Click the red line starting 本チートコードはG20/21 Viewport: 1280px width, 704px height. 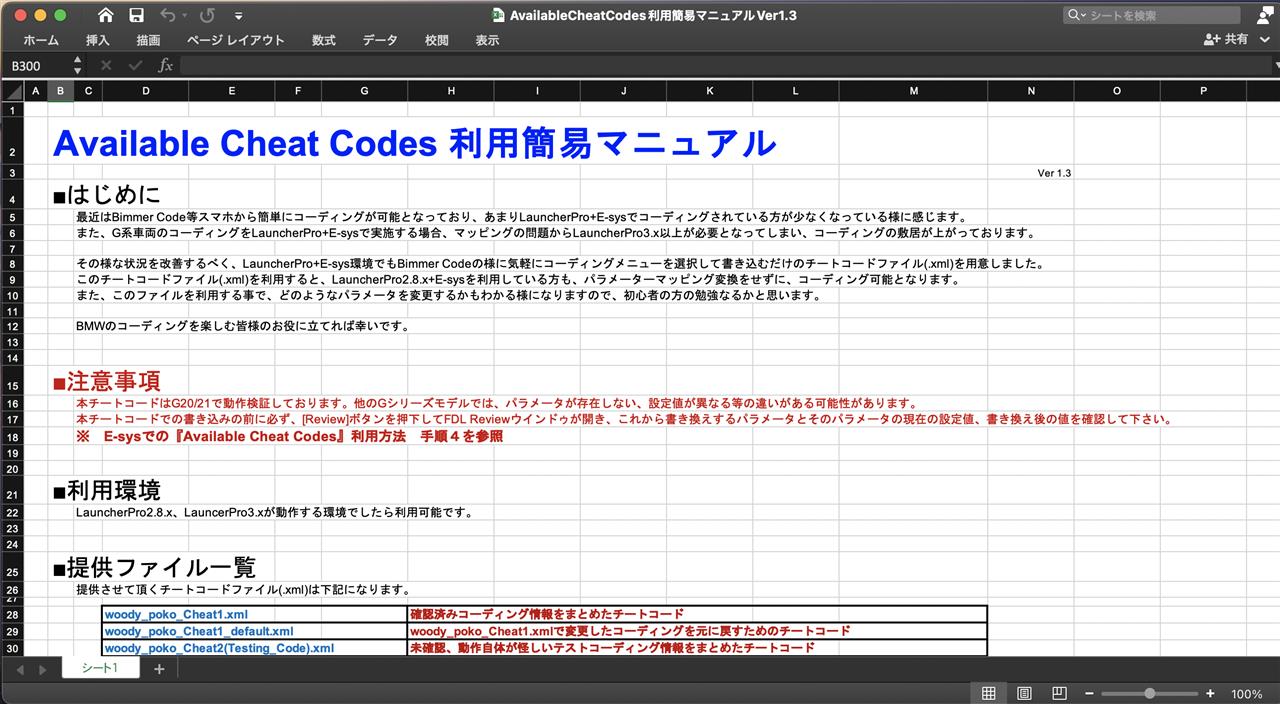(x=497, y=403)
